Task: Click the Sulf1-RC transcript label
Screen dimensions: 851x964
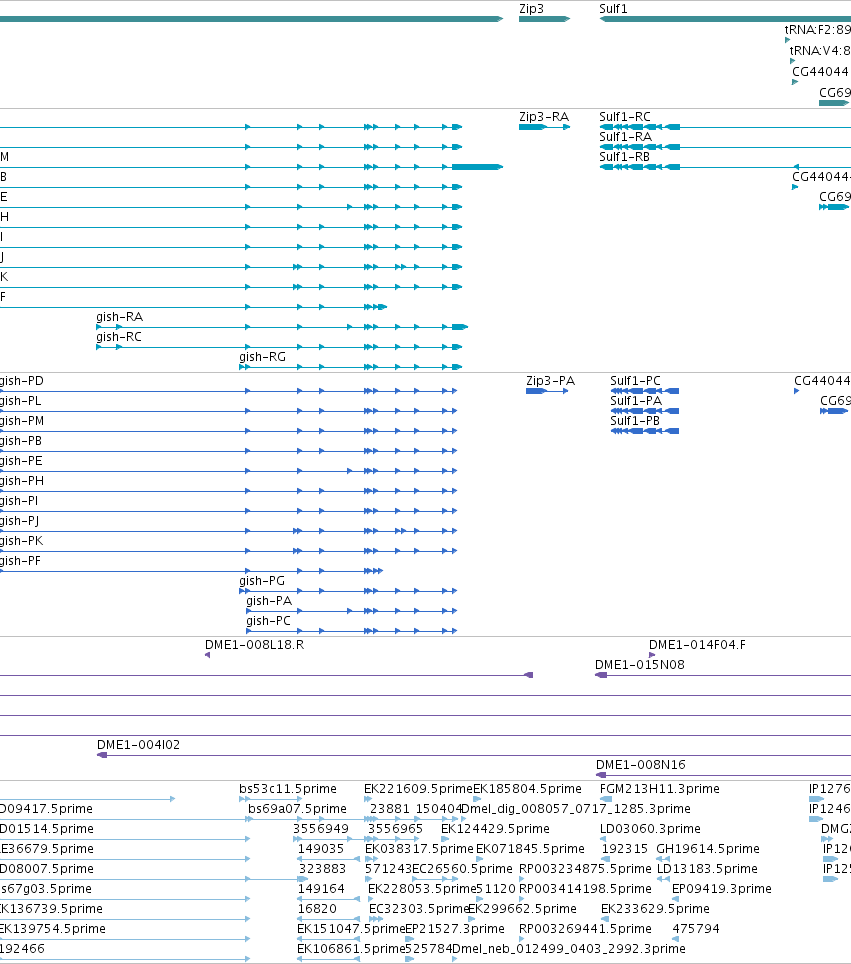Action: click(625, 117)
